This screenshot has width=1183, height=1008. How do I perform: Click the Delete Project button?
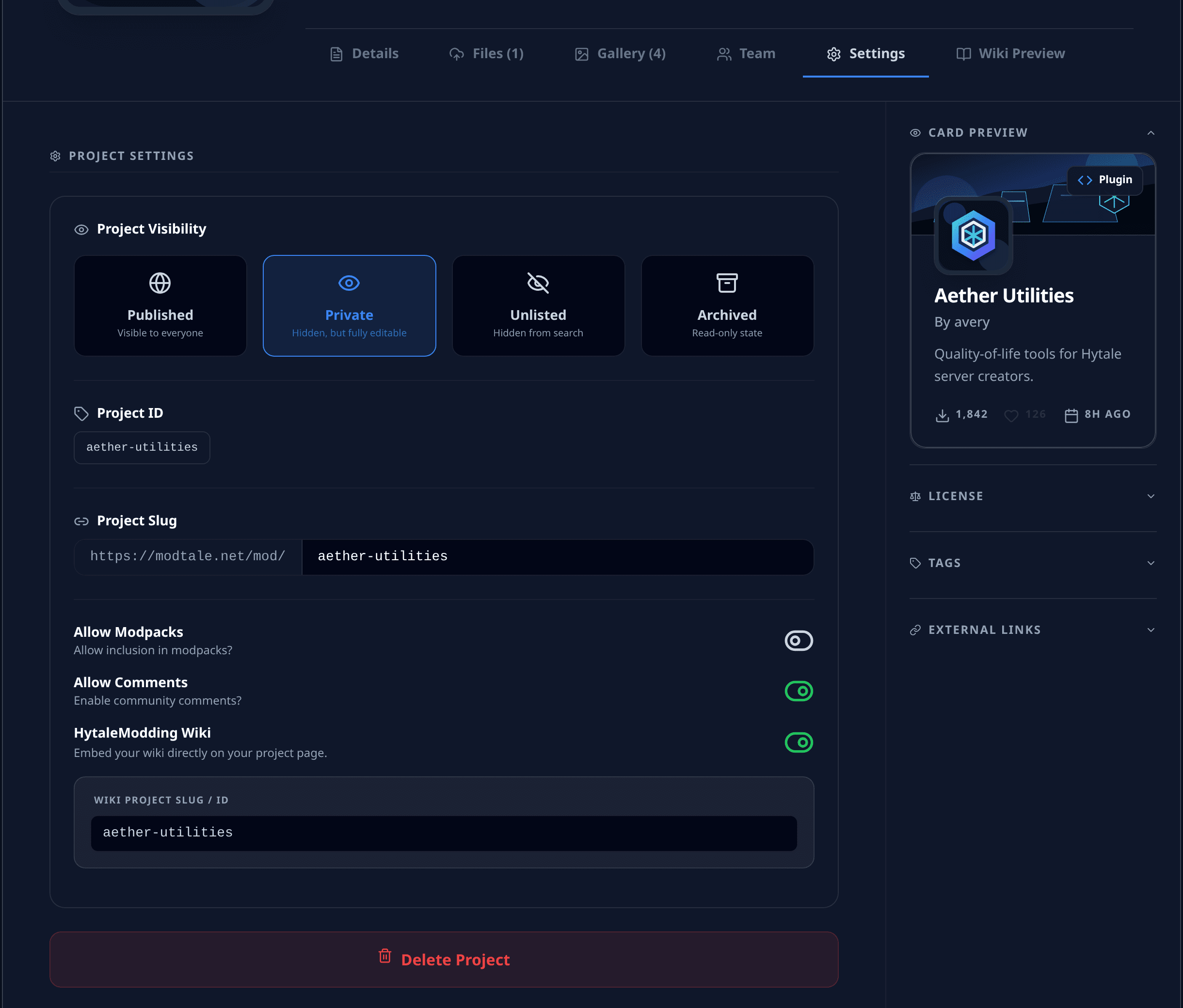(x=444, y=960)
